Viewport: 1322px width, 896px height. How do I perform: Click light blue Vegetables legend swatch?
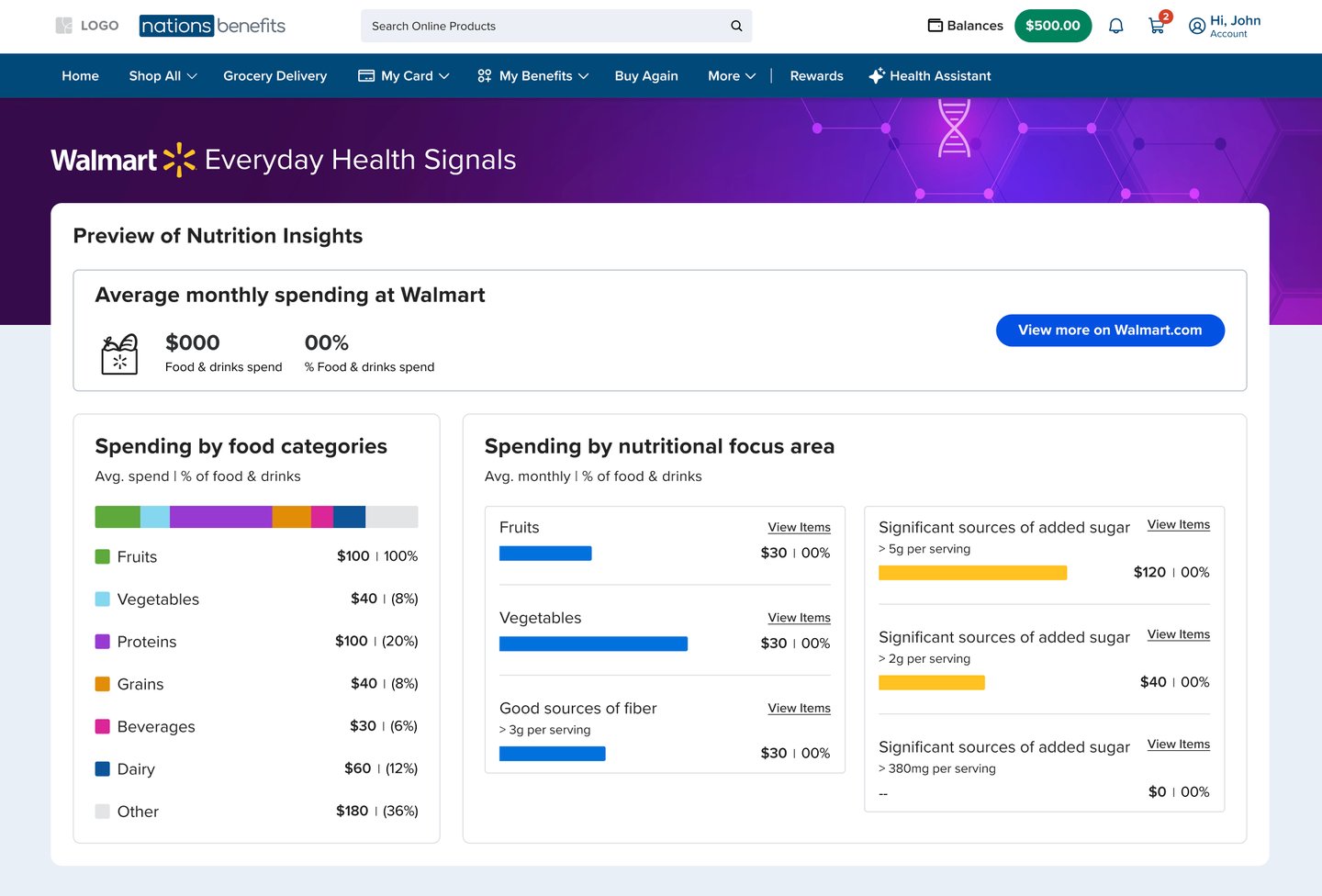click(103, 599)
